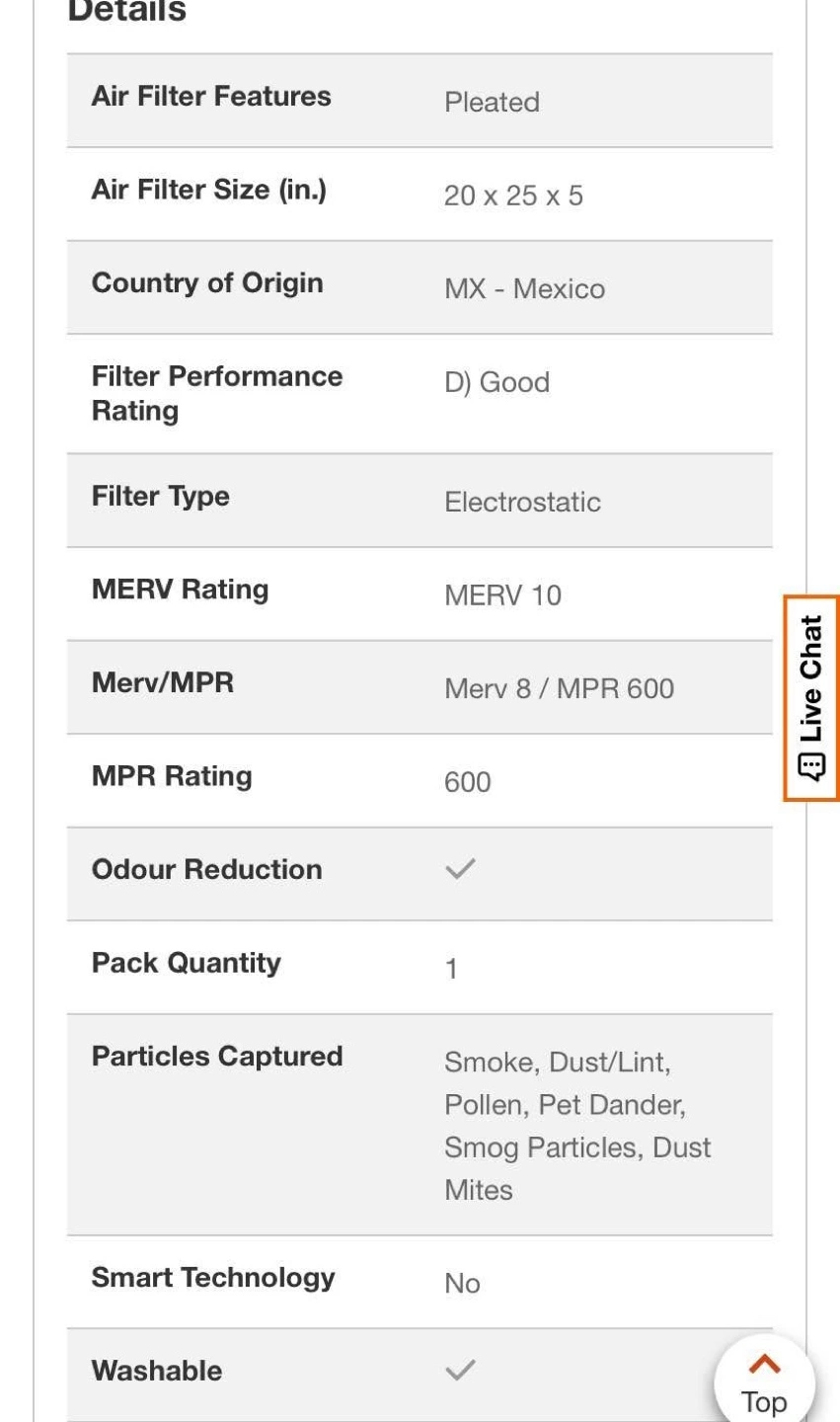Click the orange up-chevron above Top
Viewport: 840px width, 1422px height.
point(765,1365)
